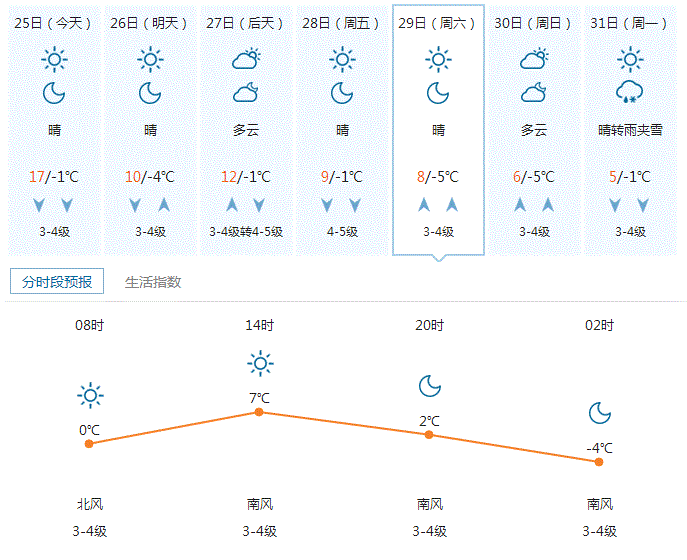Open the 30日 (周日) forecast column
The width and height of the screenshot is (687, 560).
tap(534, 23)
